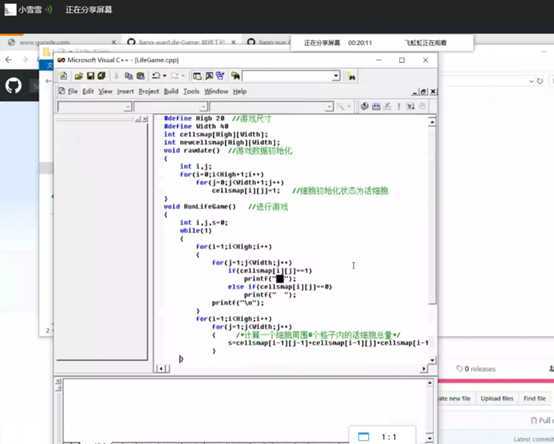Open the Redo history dropdown arrow

click(183, 76)
